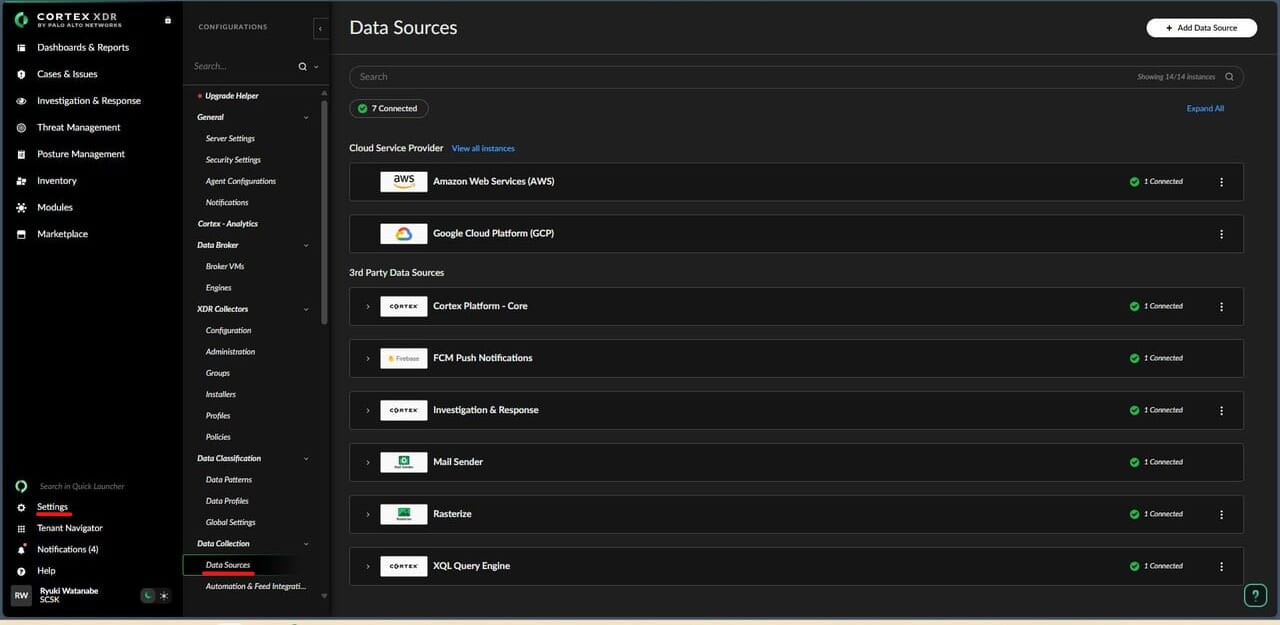
Task: Expand the Mail Sender data source row
Action: pyautogui.click(x=368, y=462)
